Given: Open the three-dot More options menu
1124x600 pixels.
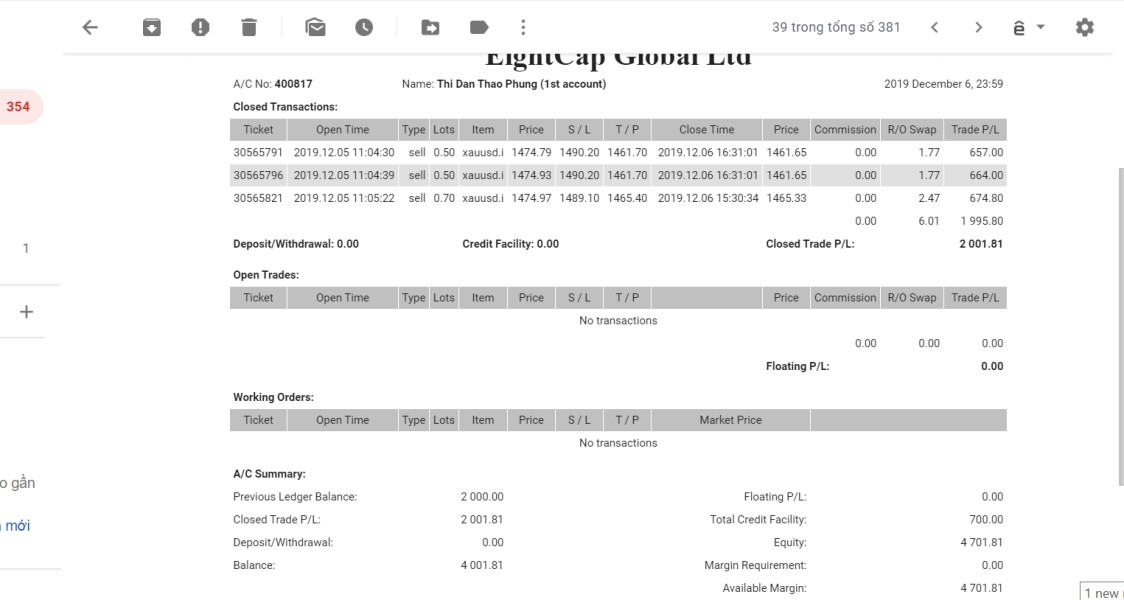Looking at the screenshot, I should click(523, 28).
